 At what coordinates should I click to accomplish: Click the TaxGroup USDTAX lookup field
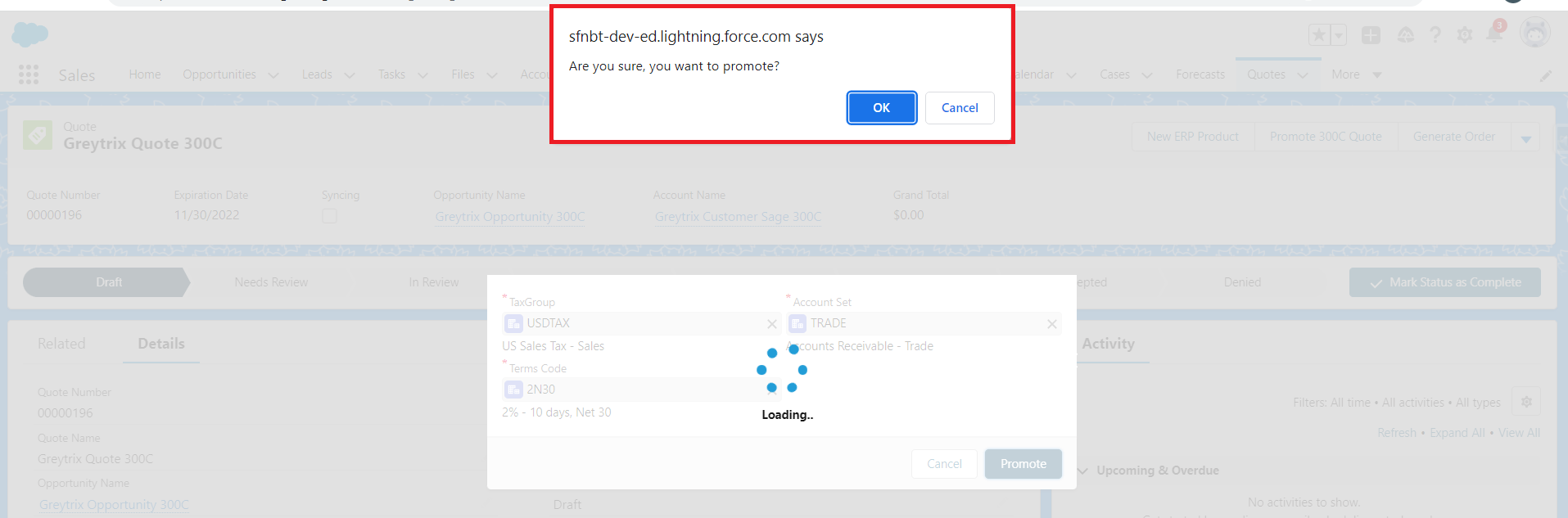pyautogui.click(x=642, y=323)
